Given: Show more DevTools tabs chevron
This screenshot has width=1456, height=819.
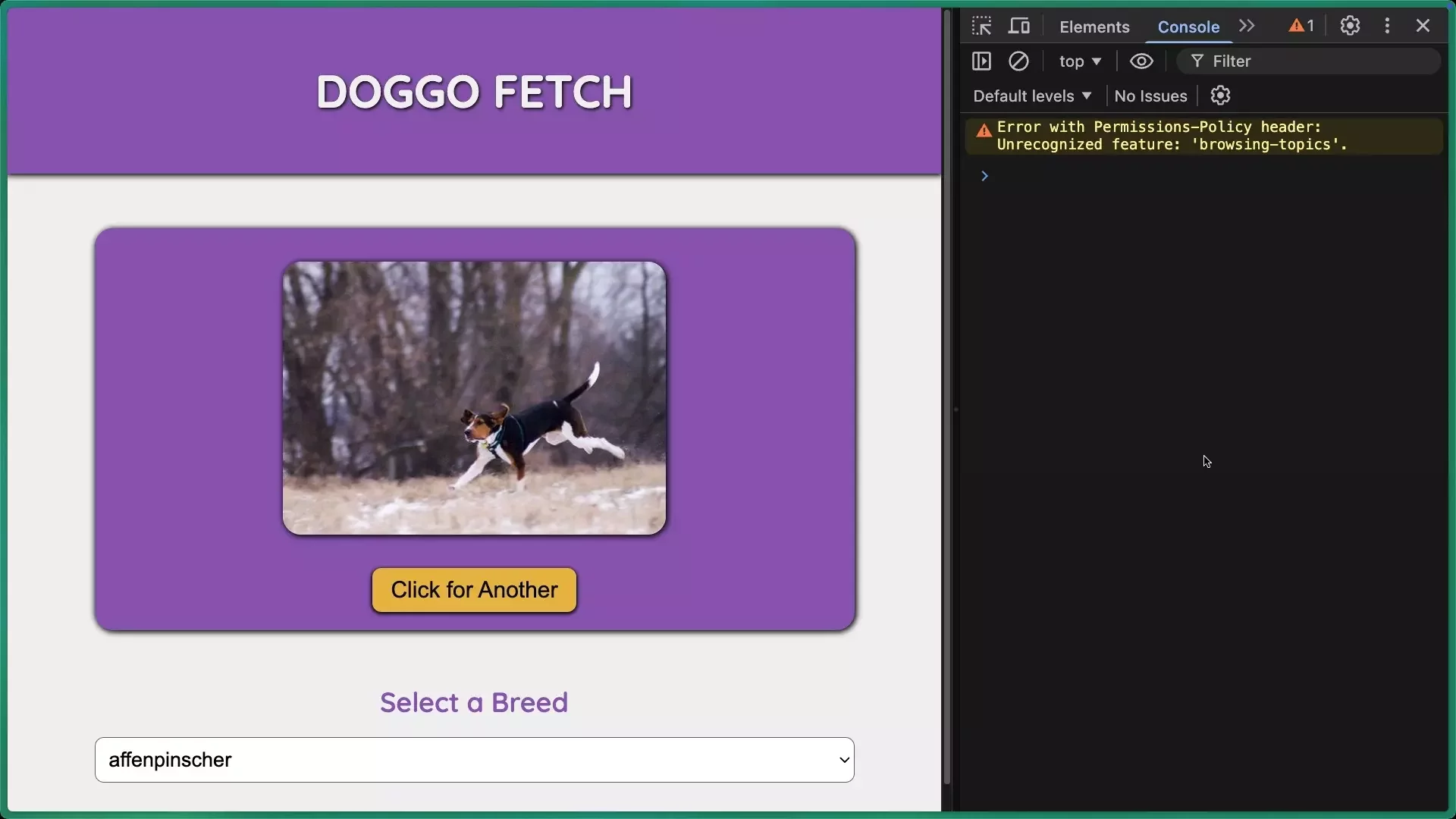Looking at the screenshot, I should [x=1247, y=26].
